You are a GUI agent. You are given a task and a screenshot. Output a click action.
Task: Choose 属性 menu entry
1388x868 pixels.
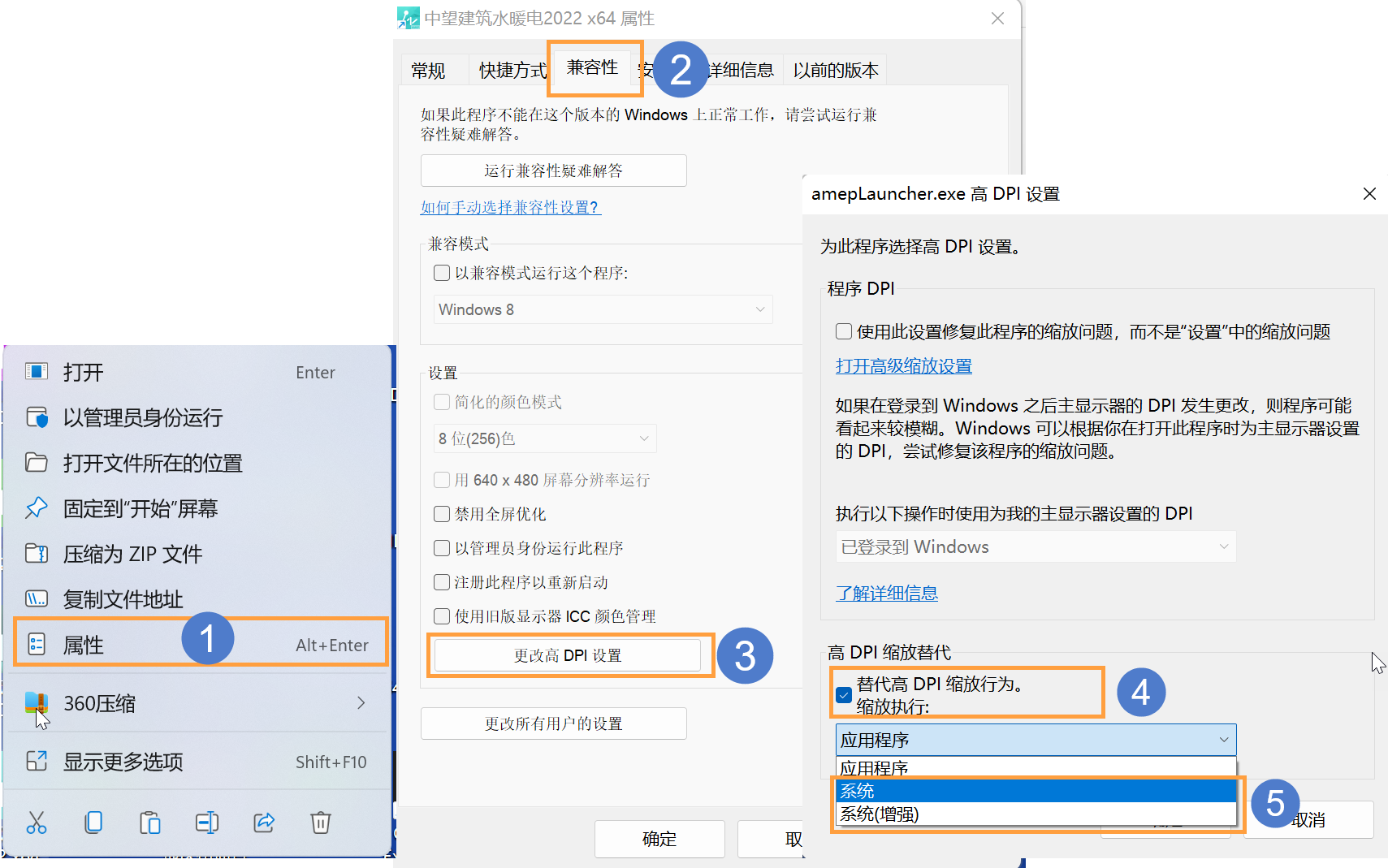tap(199, 645)
